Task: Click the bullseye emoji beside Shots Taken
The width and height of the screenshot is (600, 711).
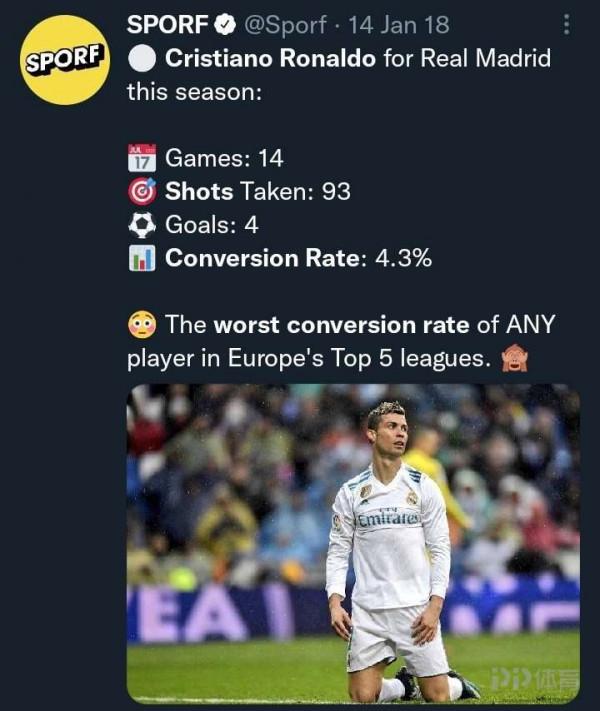Action: click(142, 191)
